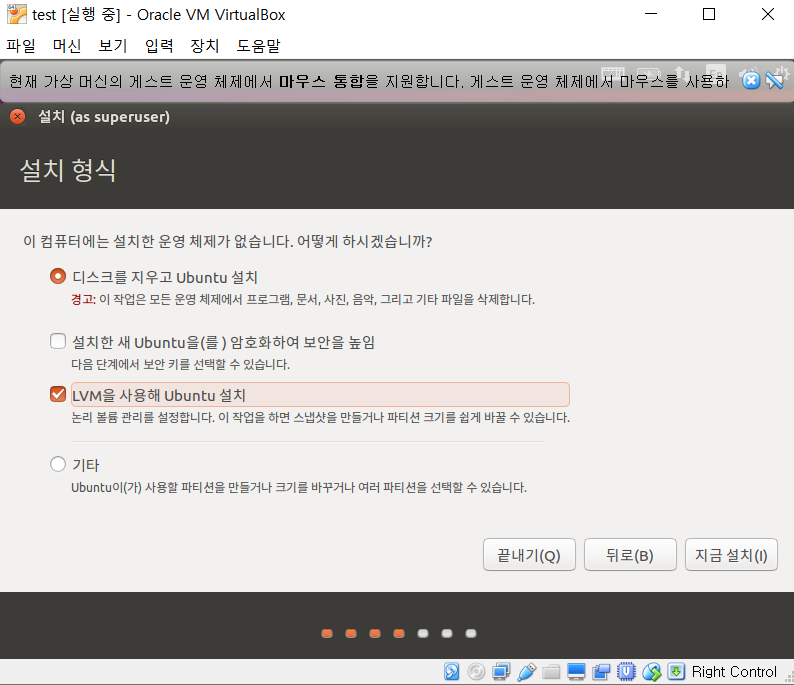This screenshot has height=685, width=794.
Task: Close the VirtualBox window
Action: 768,14
